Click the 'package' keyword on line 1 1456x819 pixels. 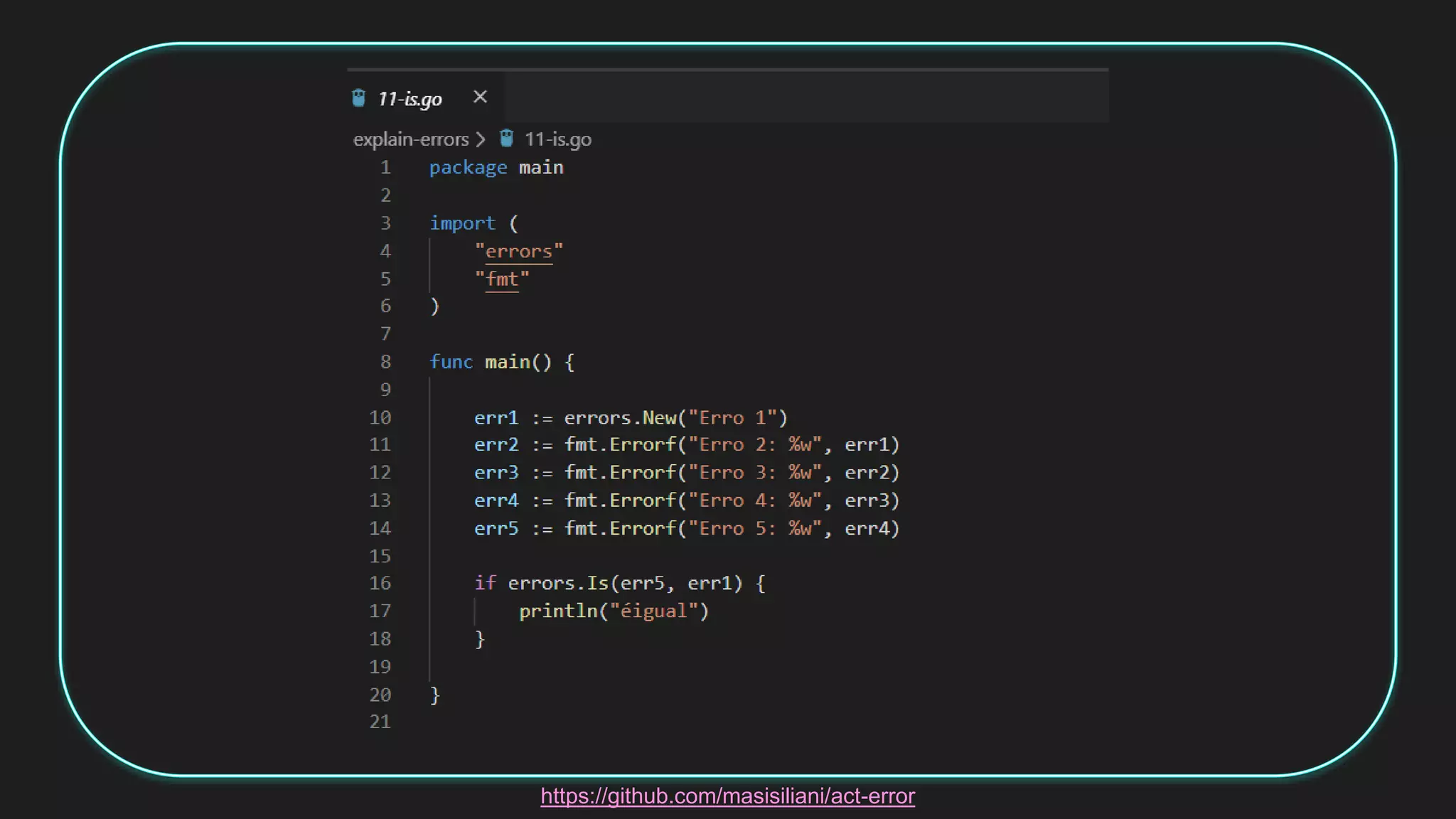469,168
